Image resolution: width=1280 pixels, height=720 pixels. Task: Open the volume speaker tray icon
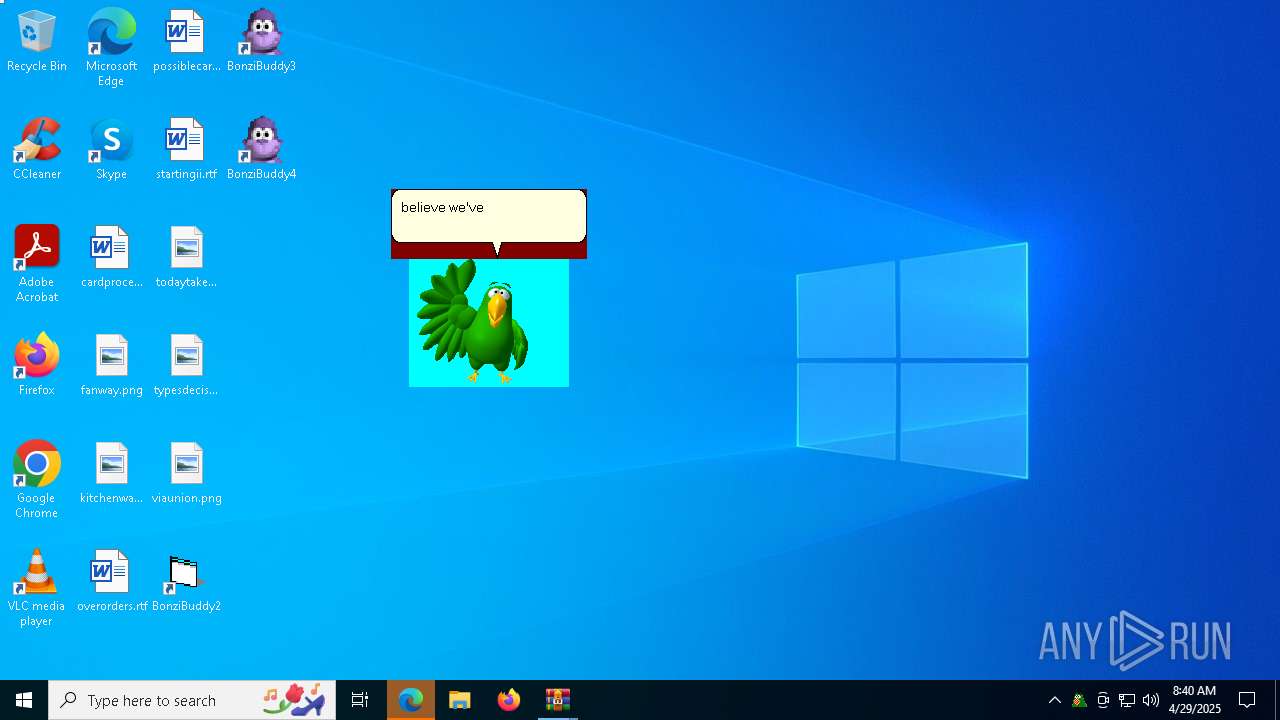pos(1151,700)
